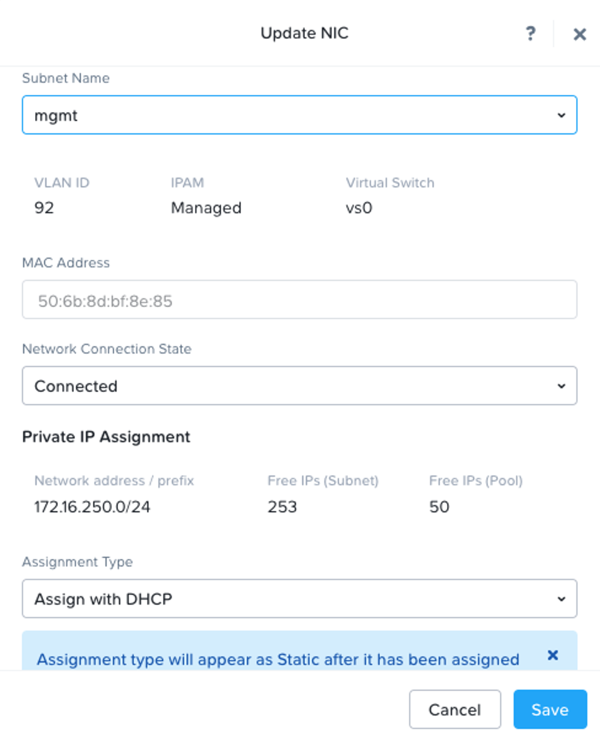Click the MAC Address input field

(300, 300)
